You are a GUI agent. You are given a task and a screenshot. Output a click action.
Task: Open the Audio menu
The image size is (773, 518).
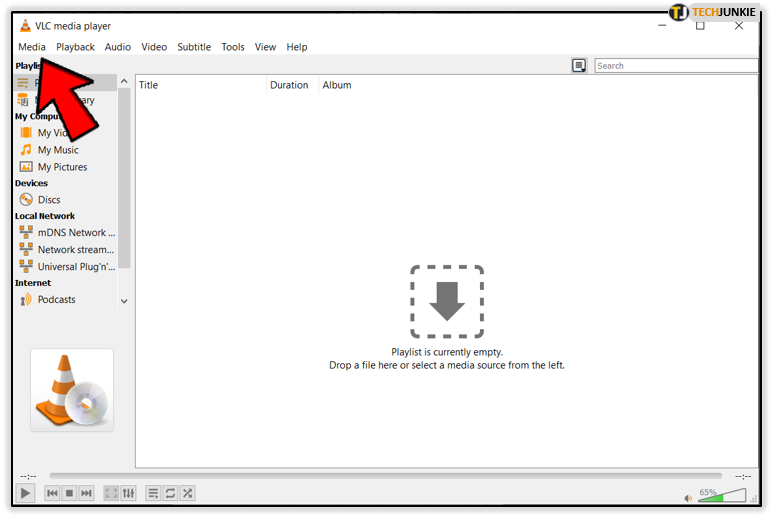coord(118,47)
